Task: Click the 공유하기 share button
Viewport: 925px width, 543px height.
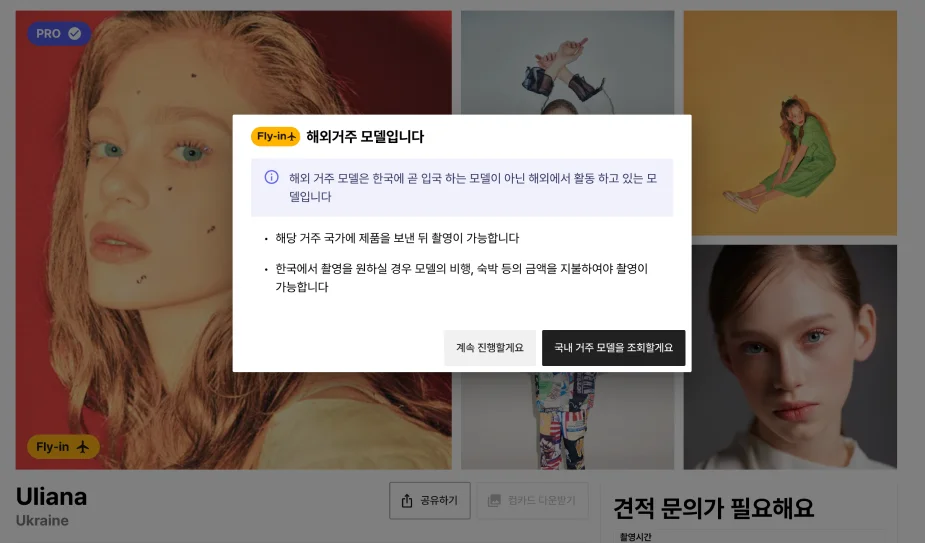Action: 429,501
